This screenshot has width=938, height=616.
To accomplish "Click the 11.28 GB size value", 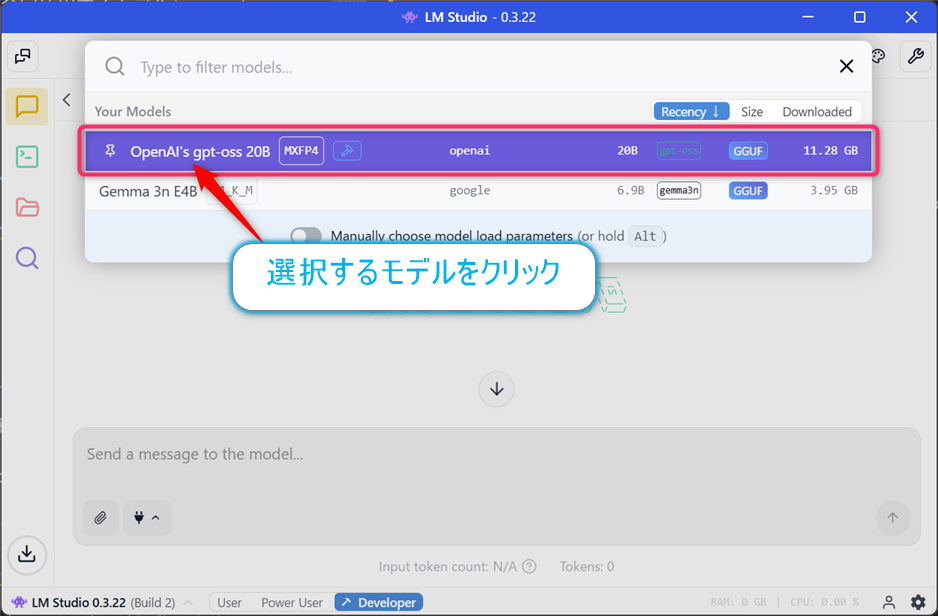I will pyautogui.click(x=830, y=151).
